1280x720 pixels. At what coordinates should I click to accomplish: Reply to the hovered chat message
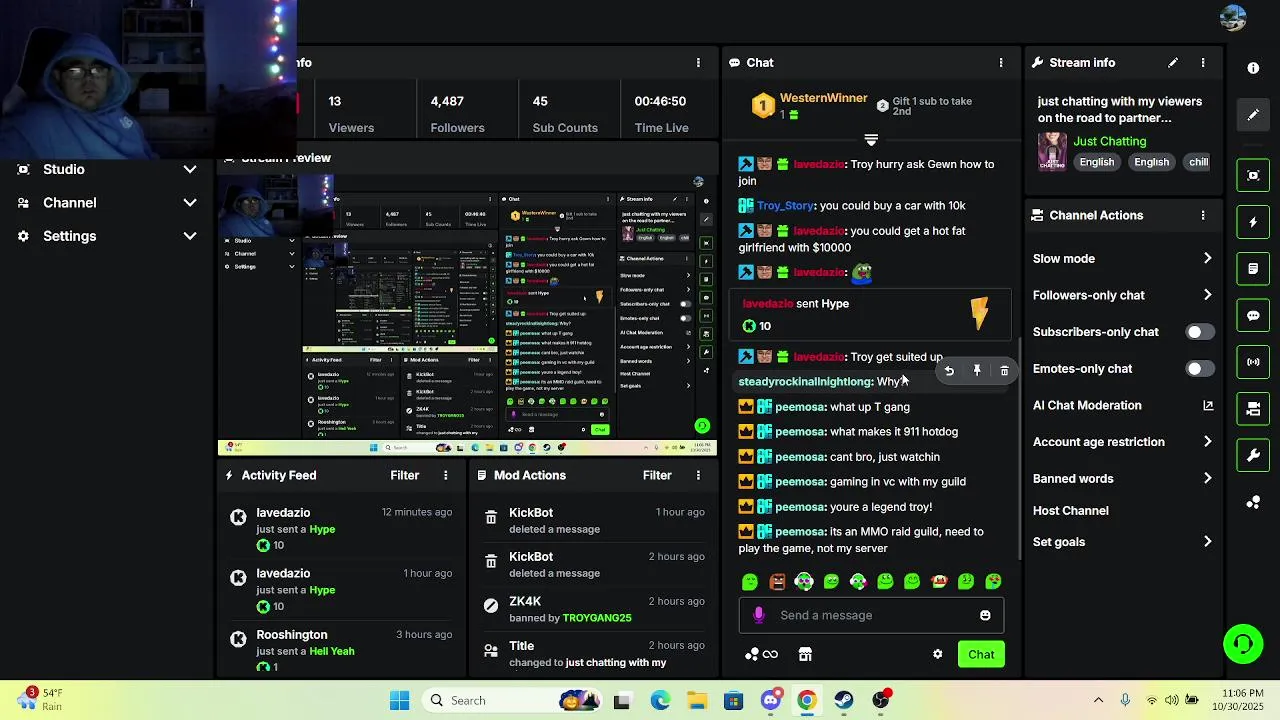pos(949,371)
